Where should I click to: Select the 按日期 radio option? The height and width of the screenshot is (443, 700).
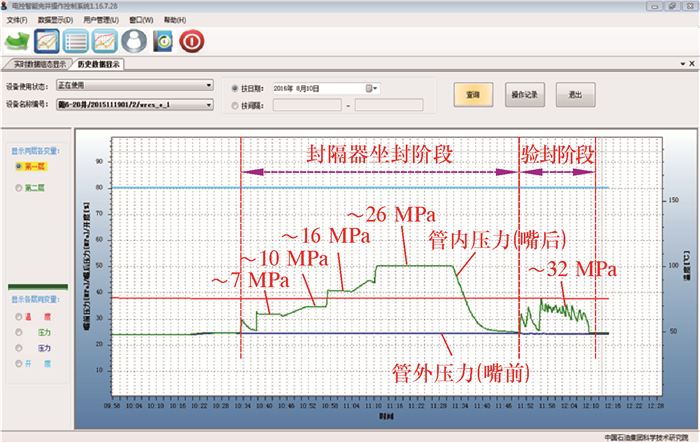[235, 88]
